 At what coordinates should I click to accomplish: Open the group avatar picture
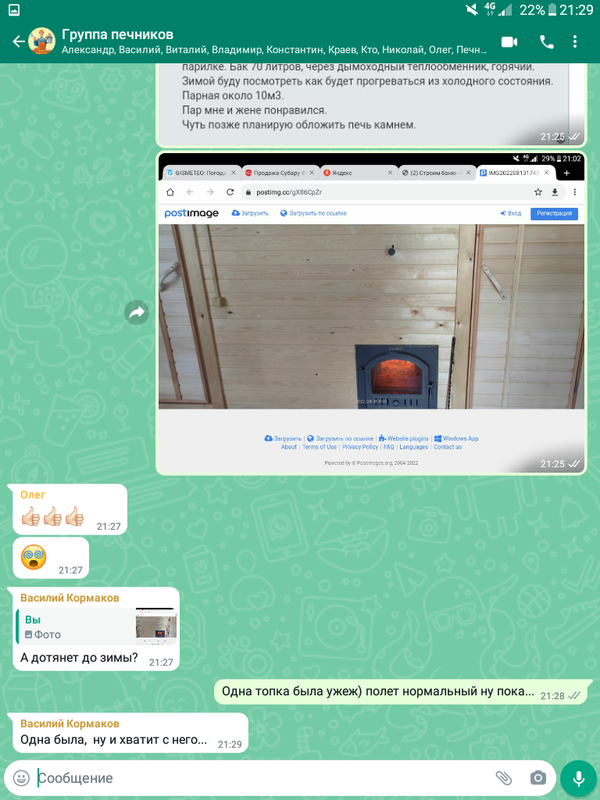pos(42,41)
